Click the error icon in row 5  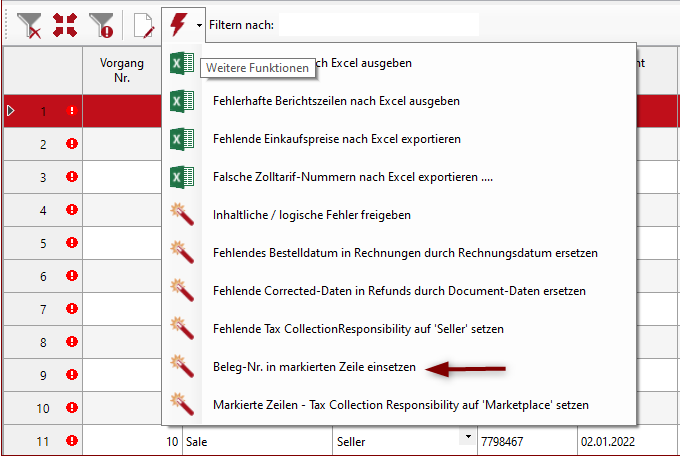point(71,243)
